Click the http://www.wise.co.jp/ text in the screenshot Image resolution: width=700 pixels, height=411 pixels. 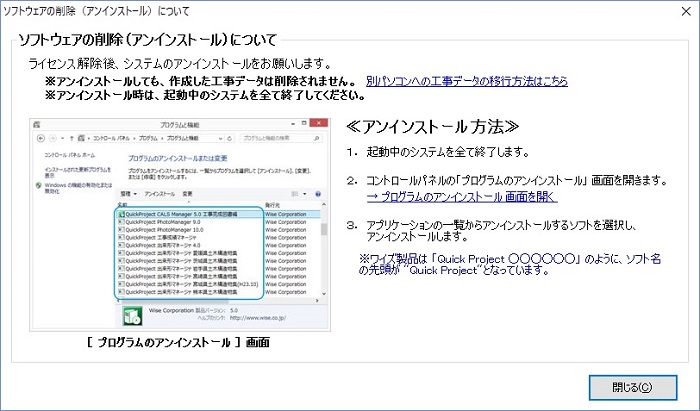tap(258, 318)
